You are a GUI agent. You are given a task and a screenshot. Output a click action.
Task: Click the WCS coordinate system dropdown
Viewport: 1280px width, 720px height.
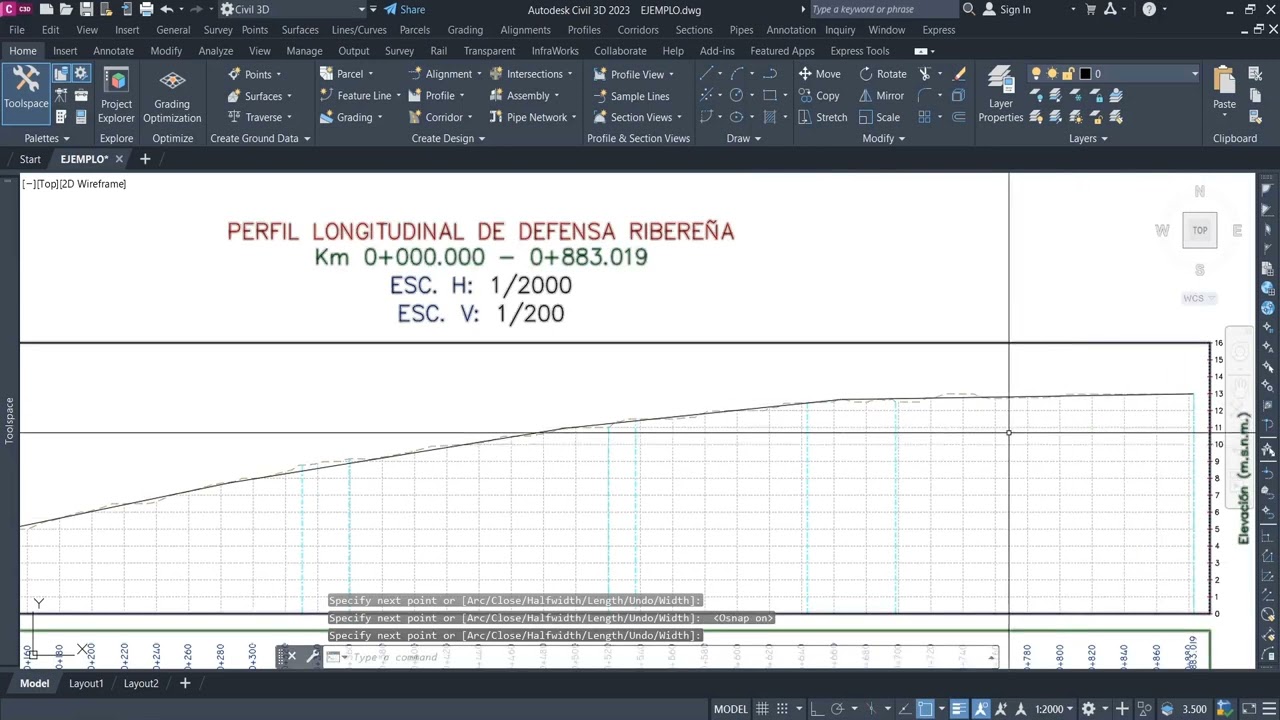click(x=1198, y=298)
